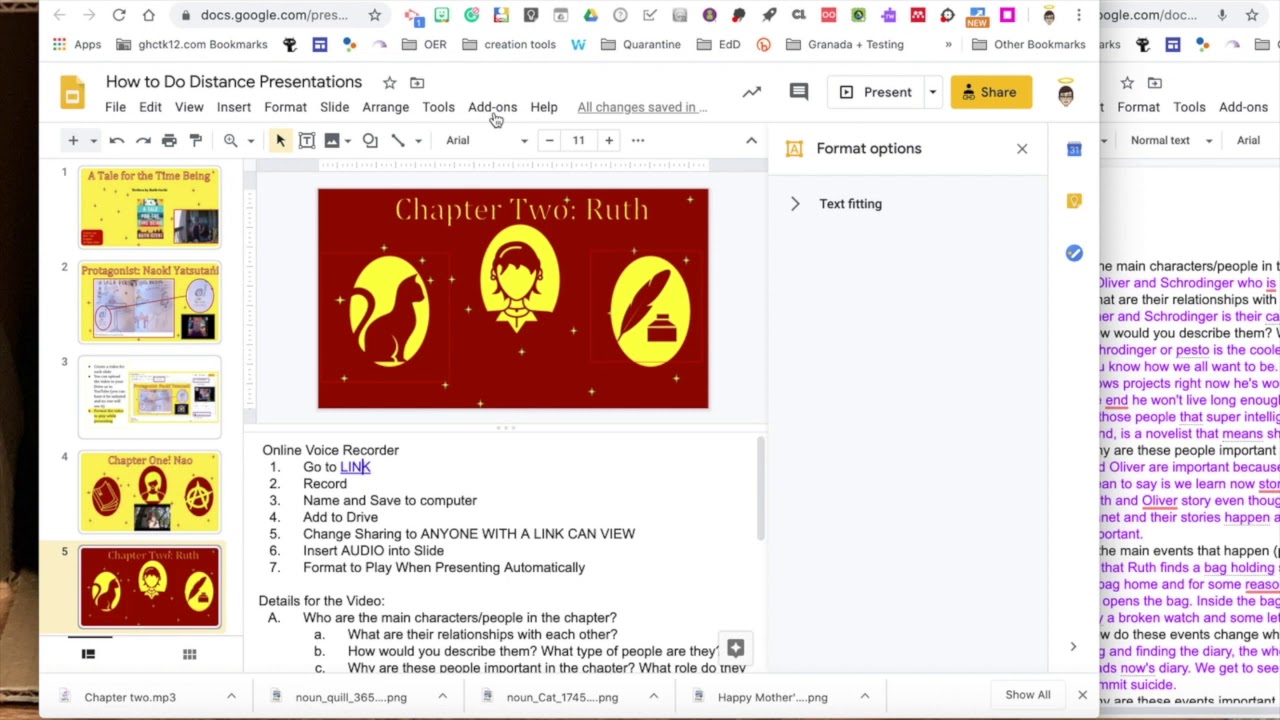
Task: Switch to filmstrip view icon
Action: 88,654
